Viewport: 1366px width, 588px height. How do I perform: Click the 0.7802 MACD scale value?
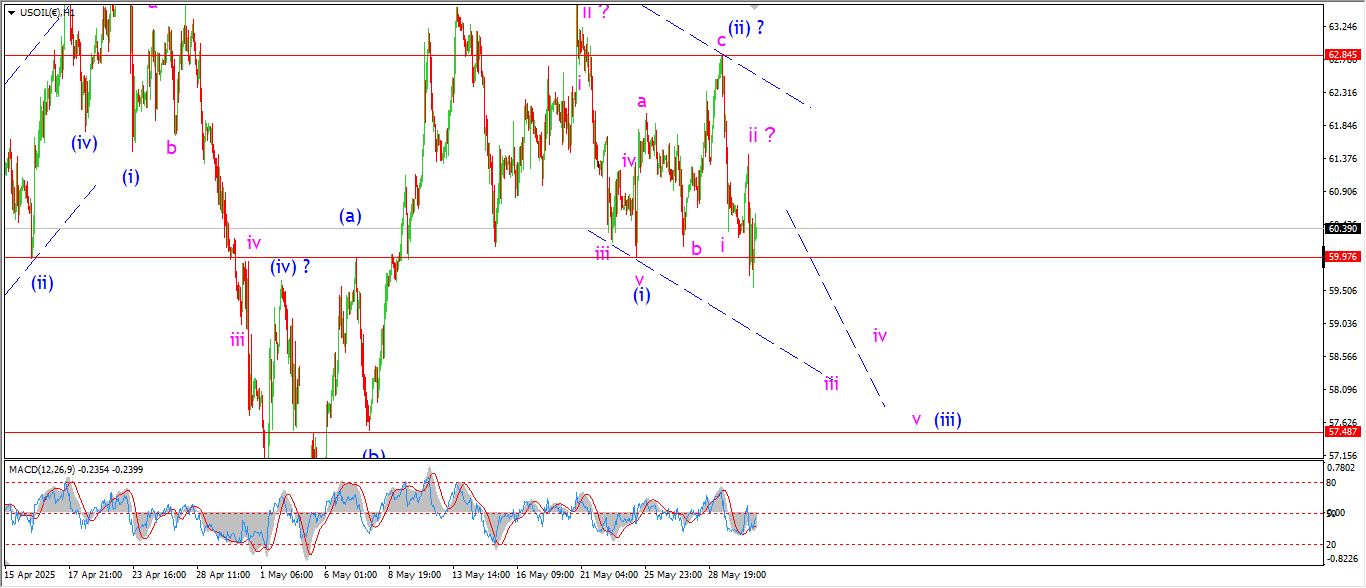(x=1341, y=467)
